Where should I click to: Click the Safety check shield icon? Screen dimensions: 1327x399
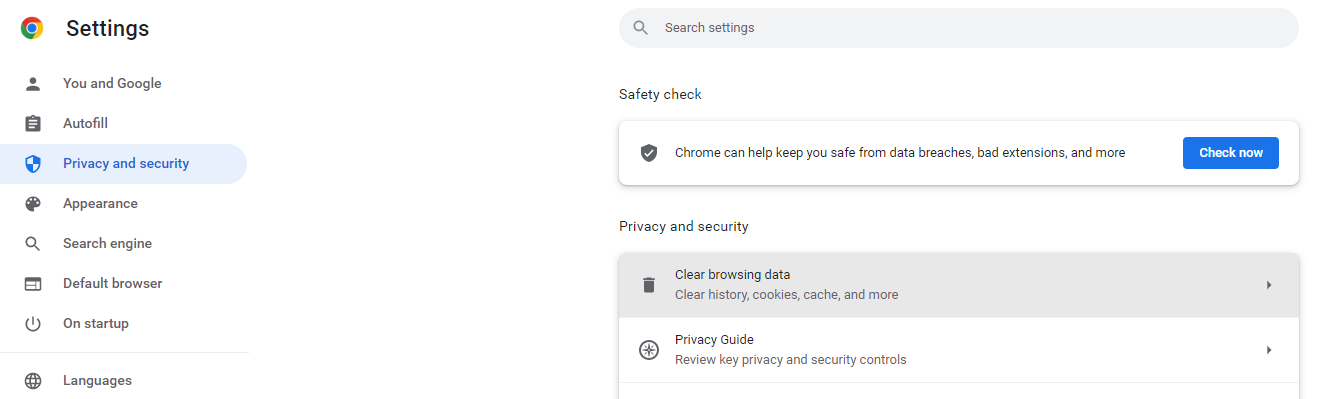649,153
